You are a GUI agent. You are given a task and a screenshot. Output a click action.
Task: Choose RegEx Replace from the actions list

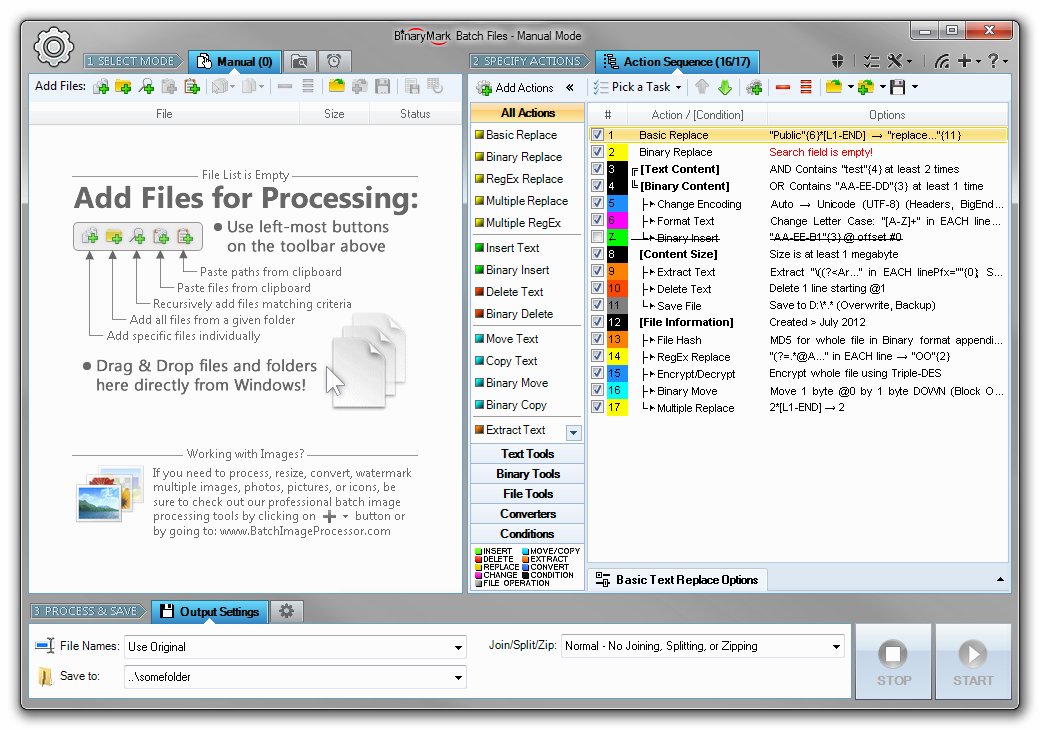(x=524, y=179)
